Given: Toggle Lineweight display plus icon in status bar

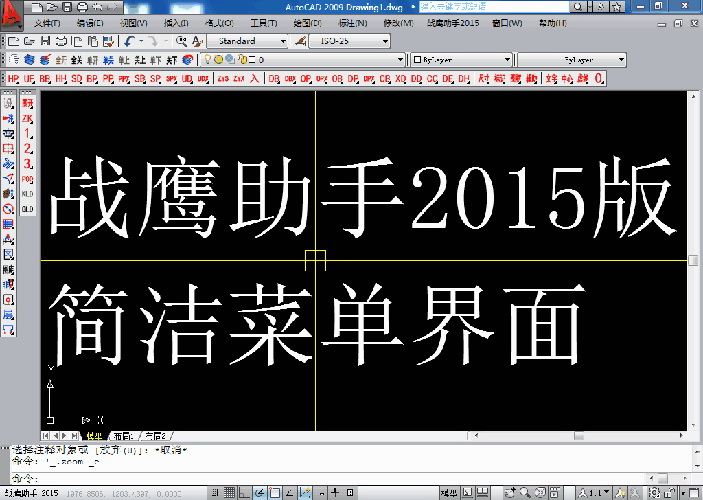Looking at the screenshot, I should click(335, 493).
